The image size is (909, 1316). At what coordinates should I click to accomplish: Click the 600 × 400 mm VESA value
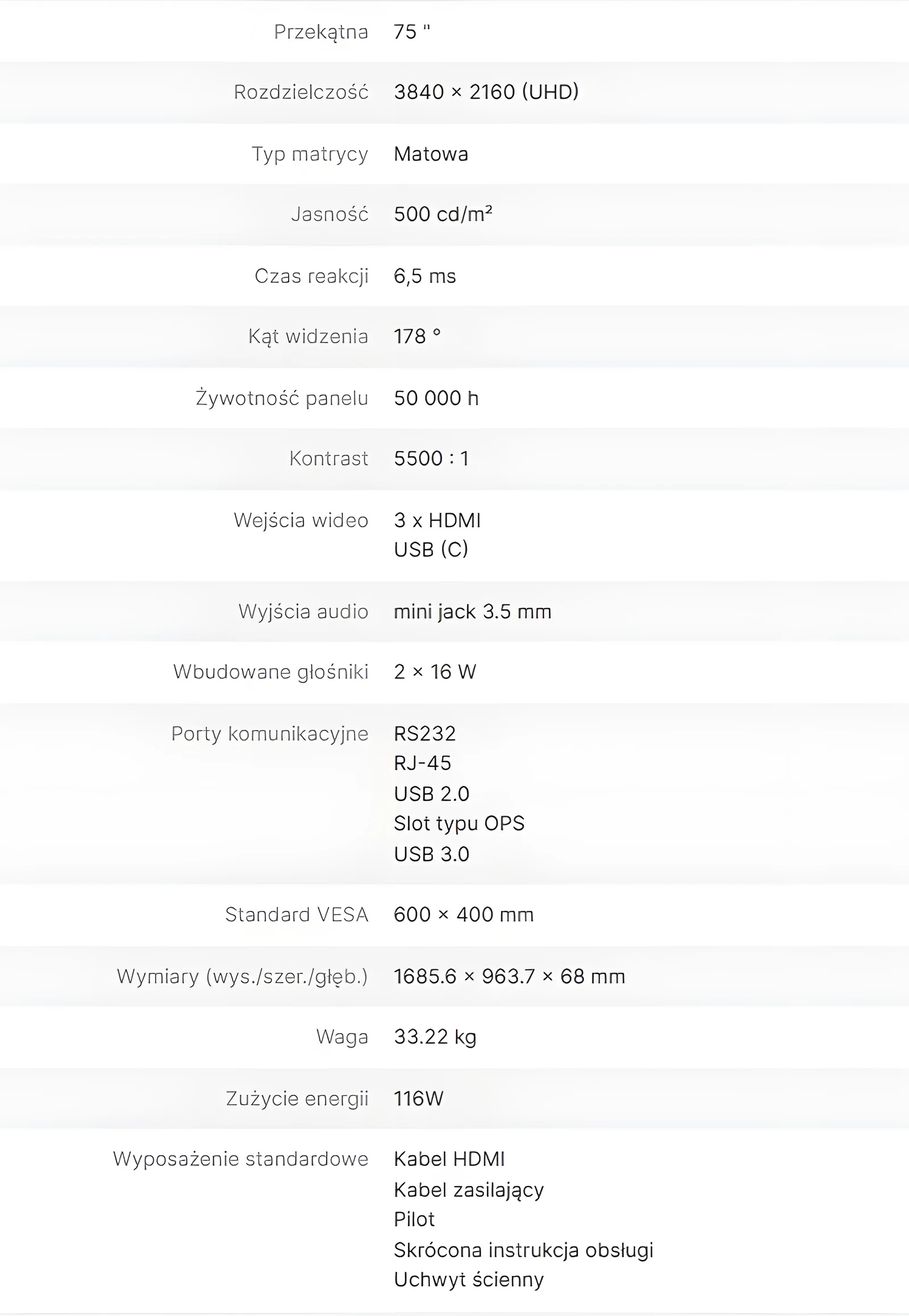[464, 915]
